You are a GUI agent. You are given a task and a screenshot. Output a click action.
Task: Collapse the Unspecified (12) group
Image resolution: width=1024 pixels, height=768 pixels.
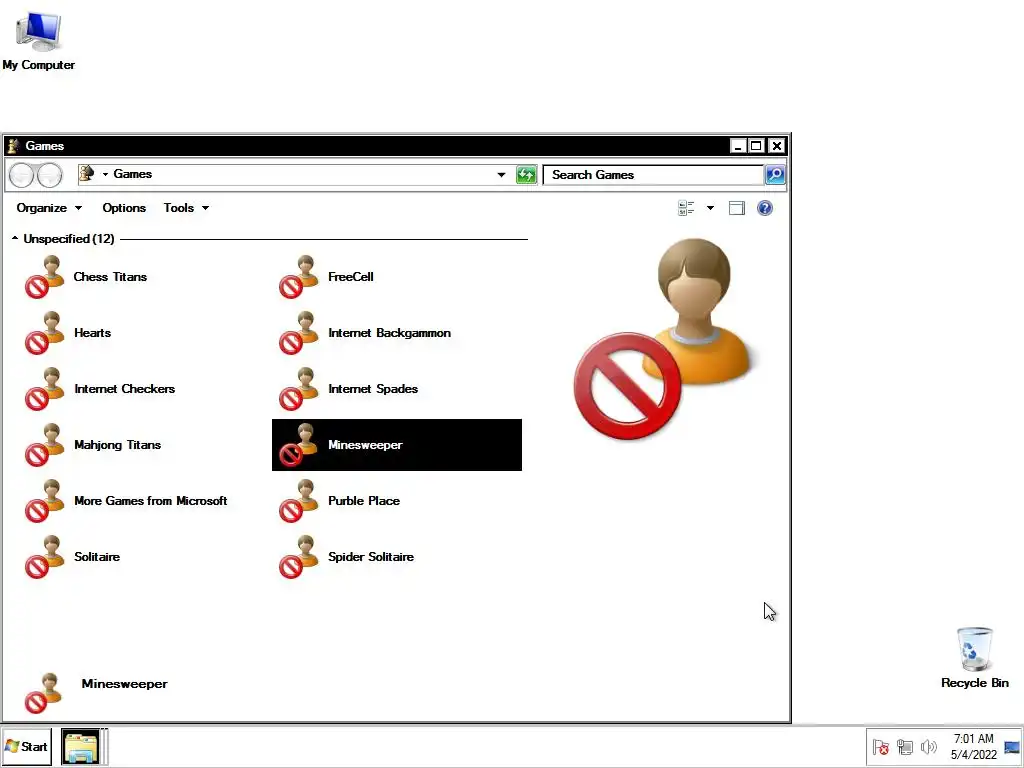pos(15,238)
